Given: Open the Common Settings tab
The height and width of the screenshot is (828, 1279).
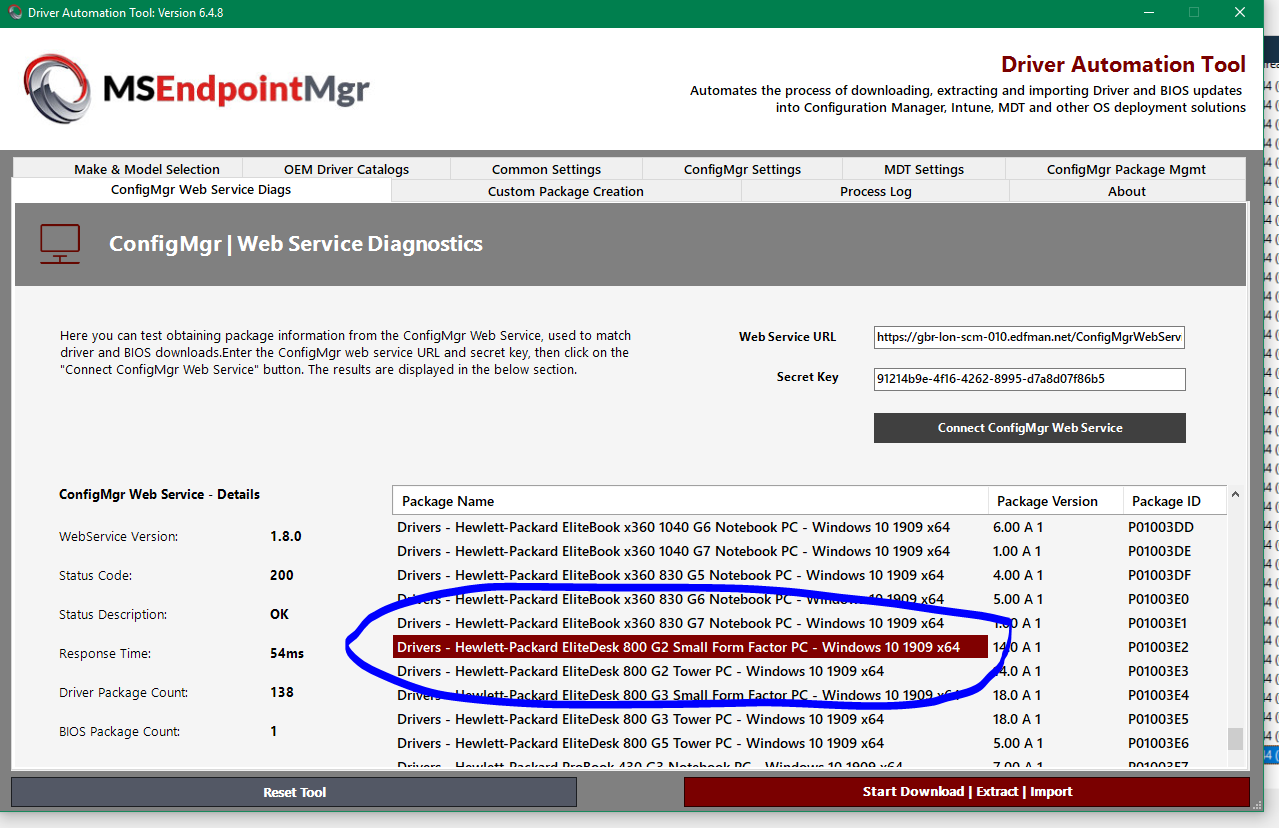Looking at the screenshot, I should coord(546,169).
